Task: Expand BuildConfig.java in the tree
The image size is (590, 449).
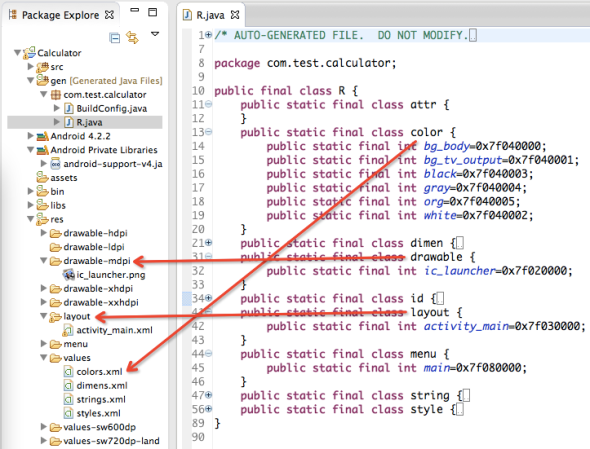Action: [x=57, y=108]
